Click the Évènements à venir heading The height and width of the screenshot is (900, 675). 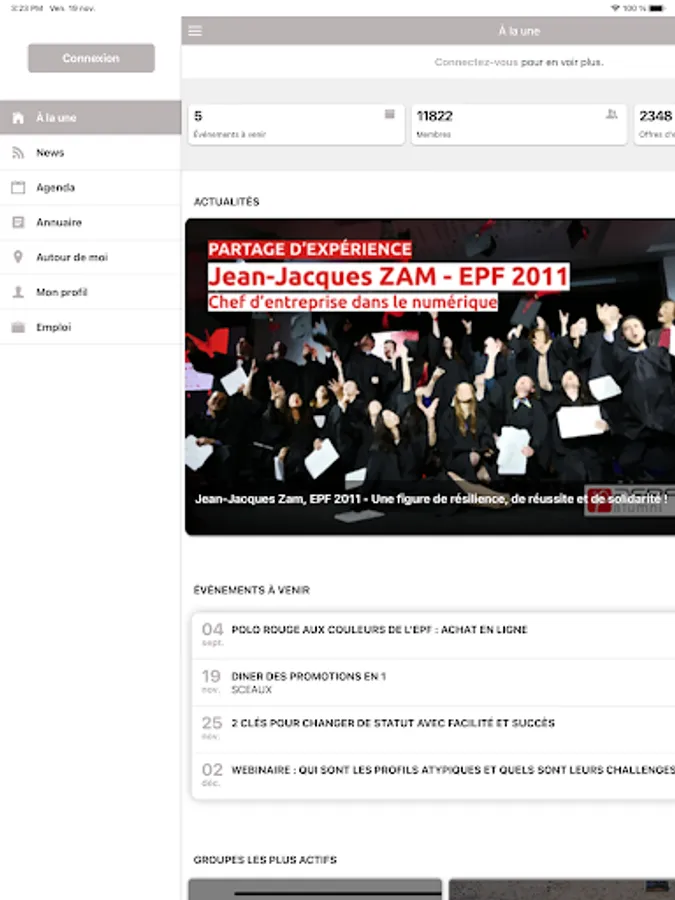tap(251, 590)
